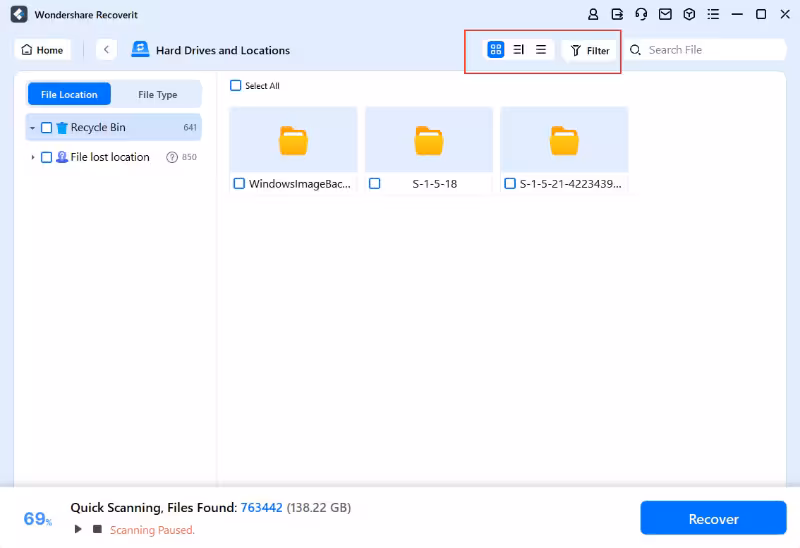Screen dimensions: 800x548
Task: Click the Scanning Paused status text
Action: pyautogui.click(x=152, y=530)
